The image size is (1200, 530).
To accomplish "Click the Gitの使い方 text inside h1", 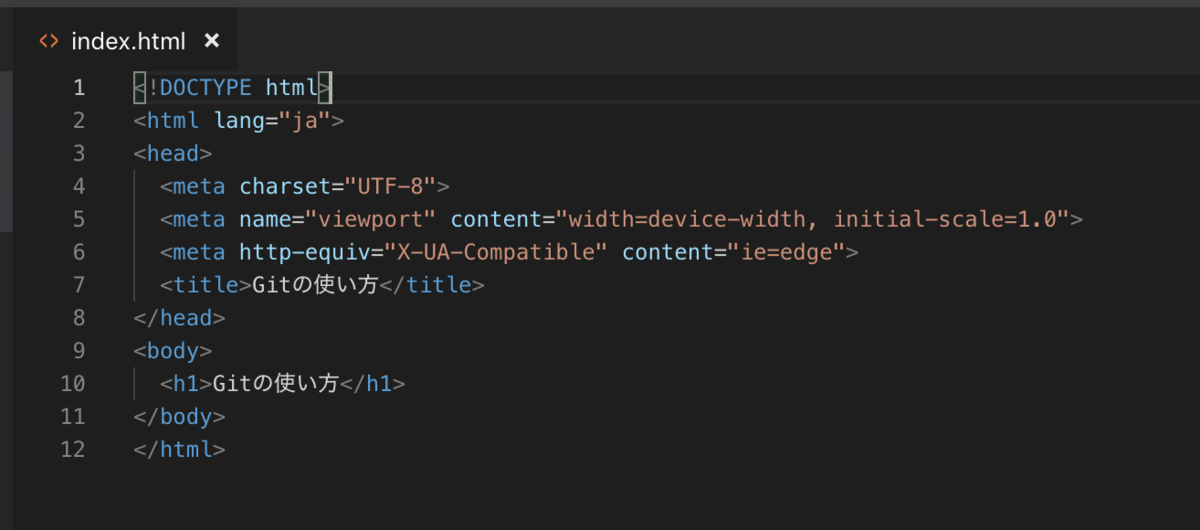I will pyautogui.click(x=276, y=384).
